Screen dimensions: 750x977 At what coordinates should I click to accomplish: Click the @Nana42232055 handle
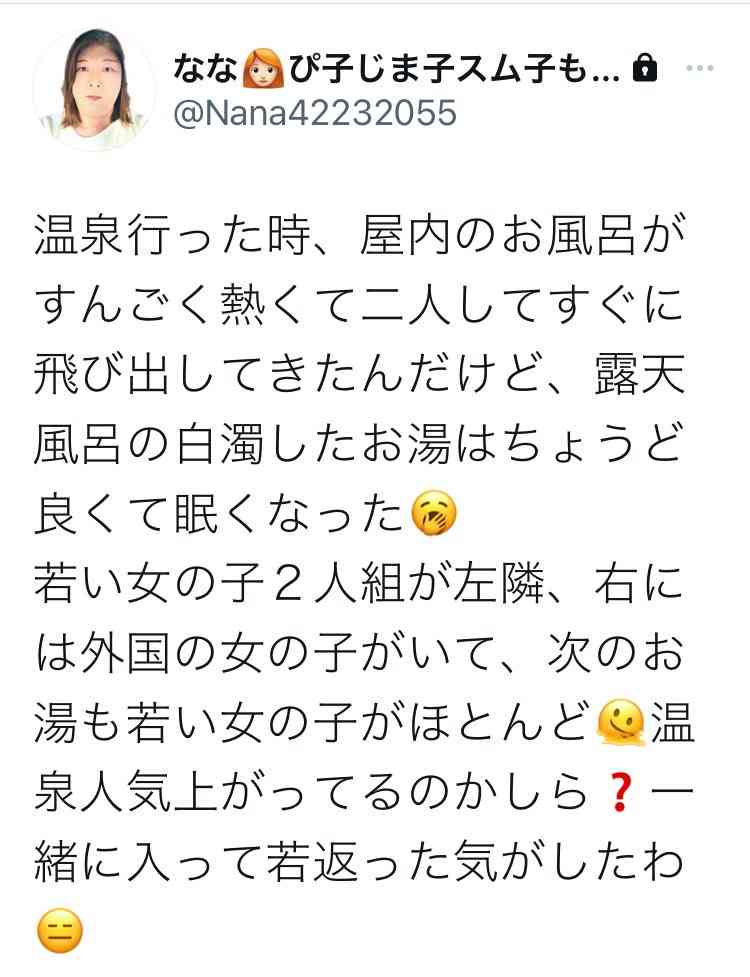point(315,114)
